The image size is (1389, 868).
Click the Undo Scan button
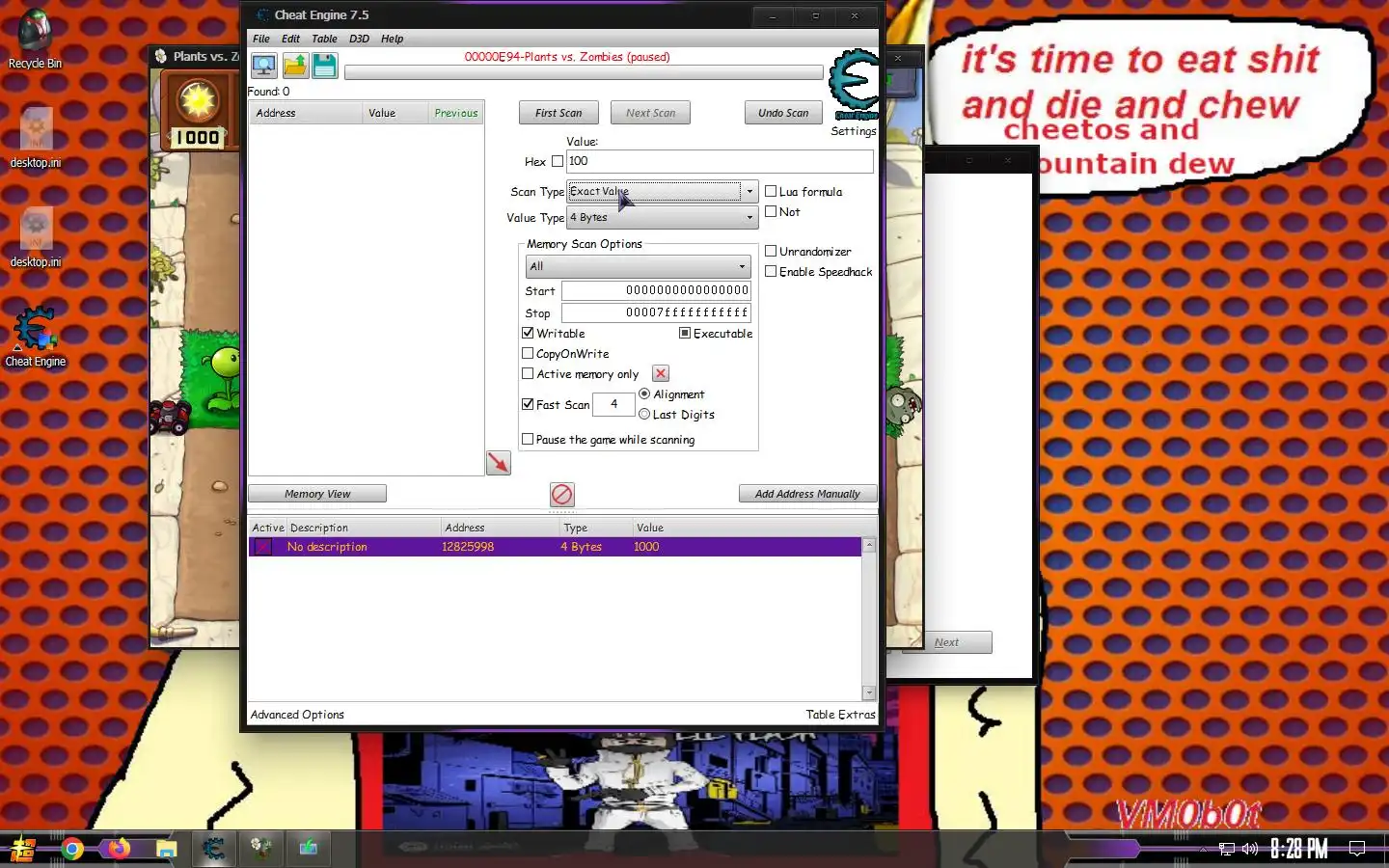tap(783, 113)
